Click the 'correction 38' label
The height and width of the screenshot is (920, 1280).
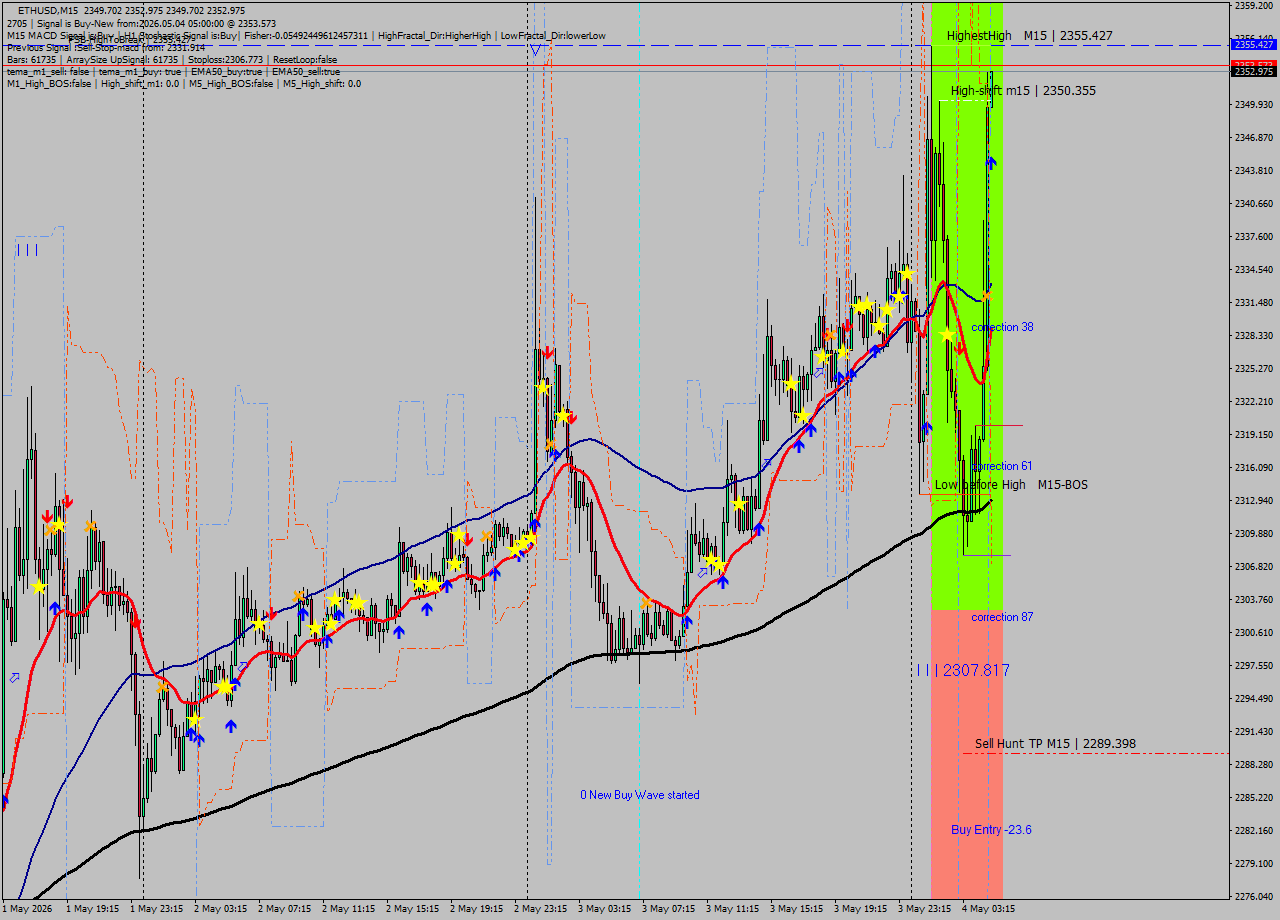pos(1002,327)
